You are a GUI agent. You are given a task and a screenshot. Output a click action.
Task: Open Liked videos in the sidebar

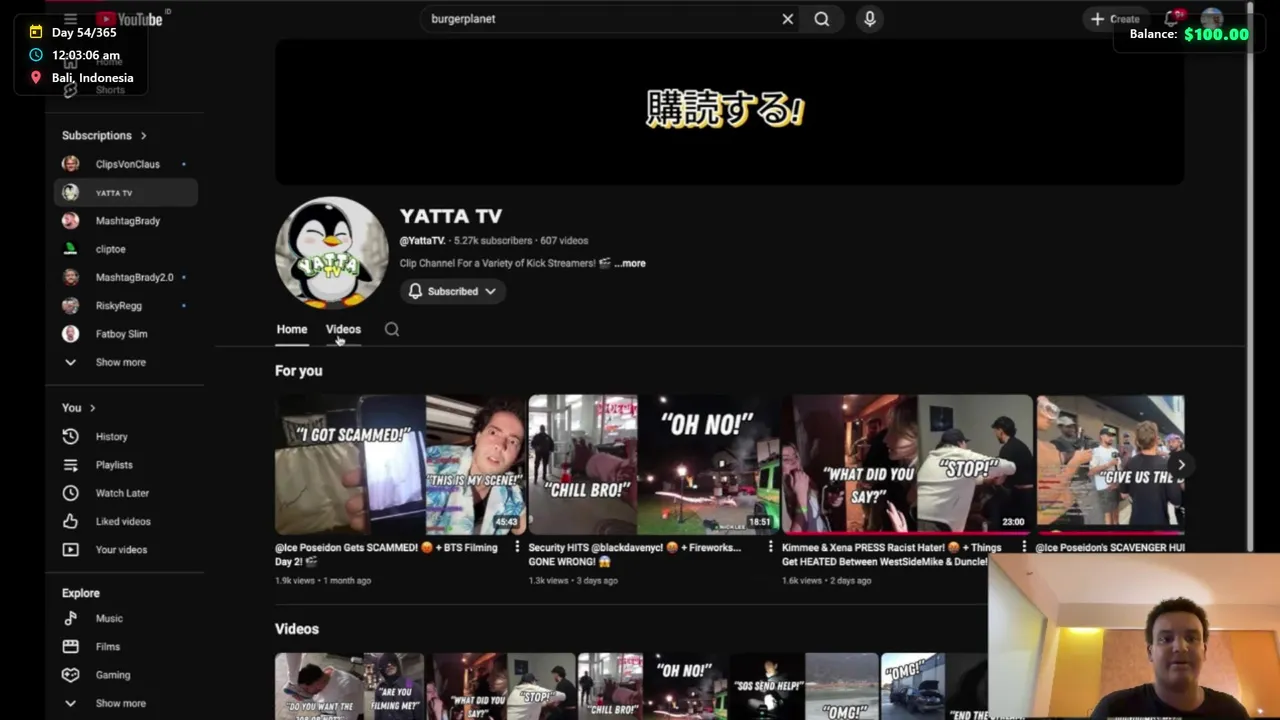125,521
